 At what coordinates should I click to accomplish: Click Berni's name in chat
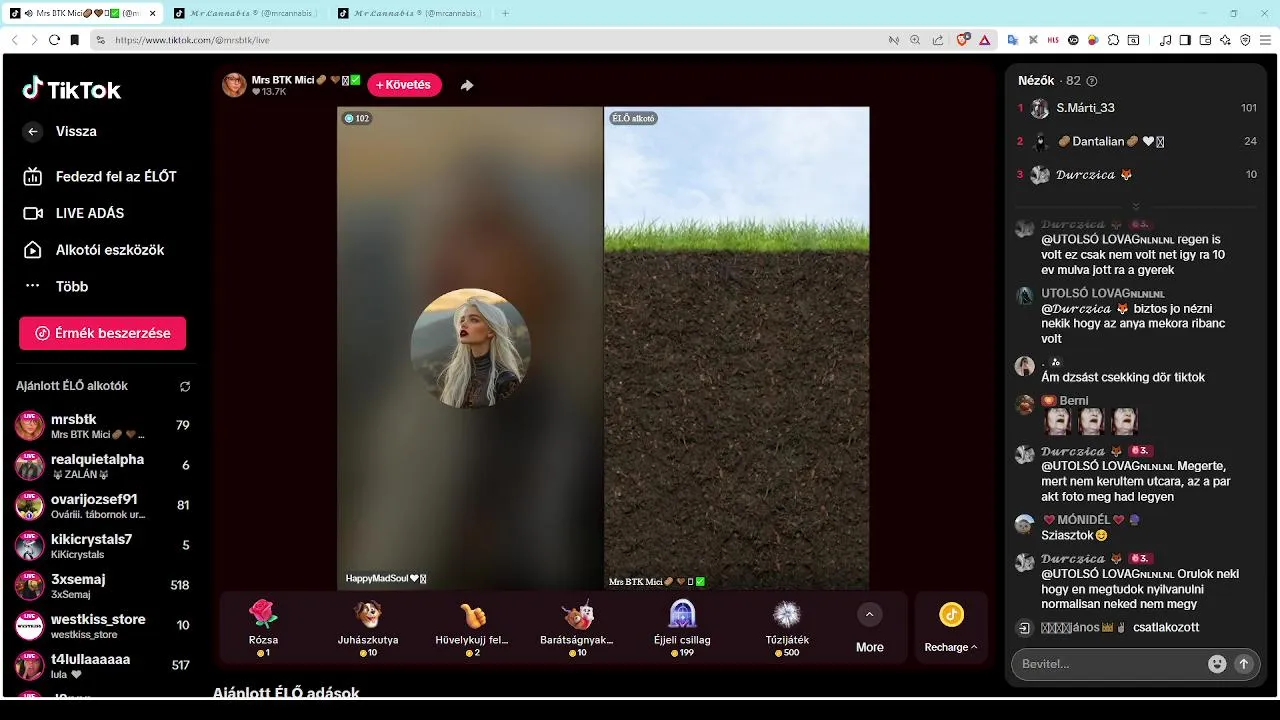pyautogui.click(x=1073, y=401)
